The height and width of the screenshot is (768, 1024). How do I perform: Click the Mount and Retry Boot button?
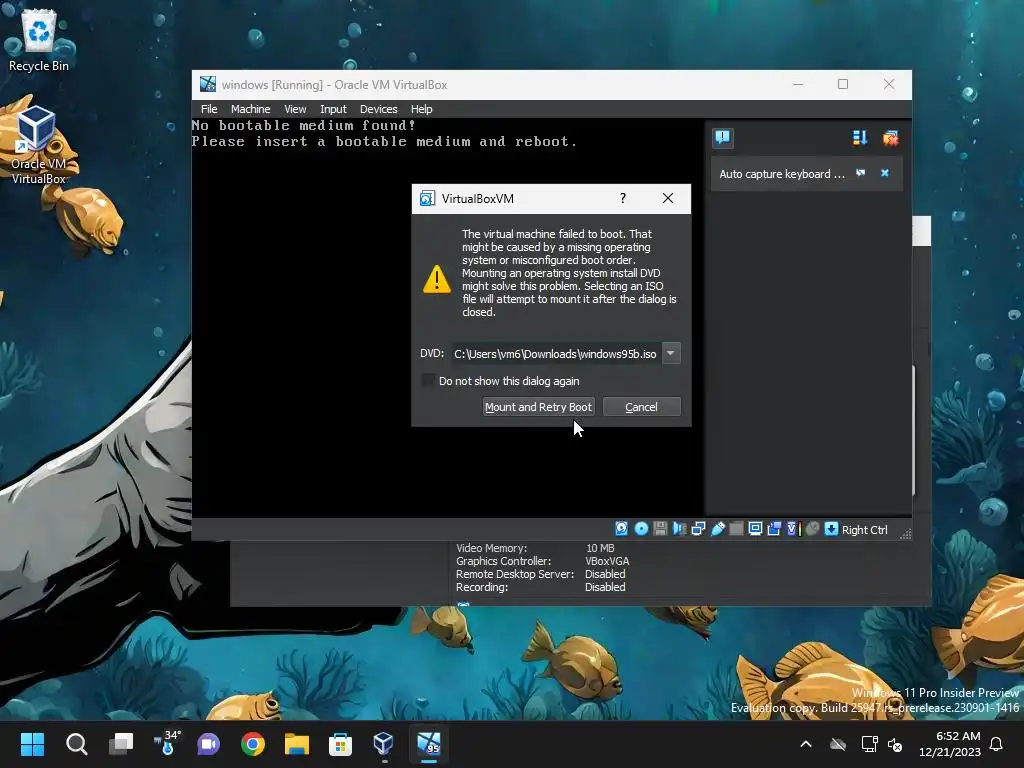tap(538, 407)
